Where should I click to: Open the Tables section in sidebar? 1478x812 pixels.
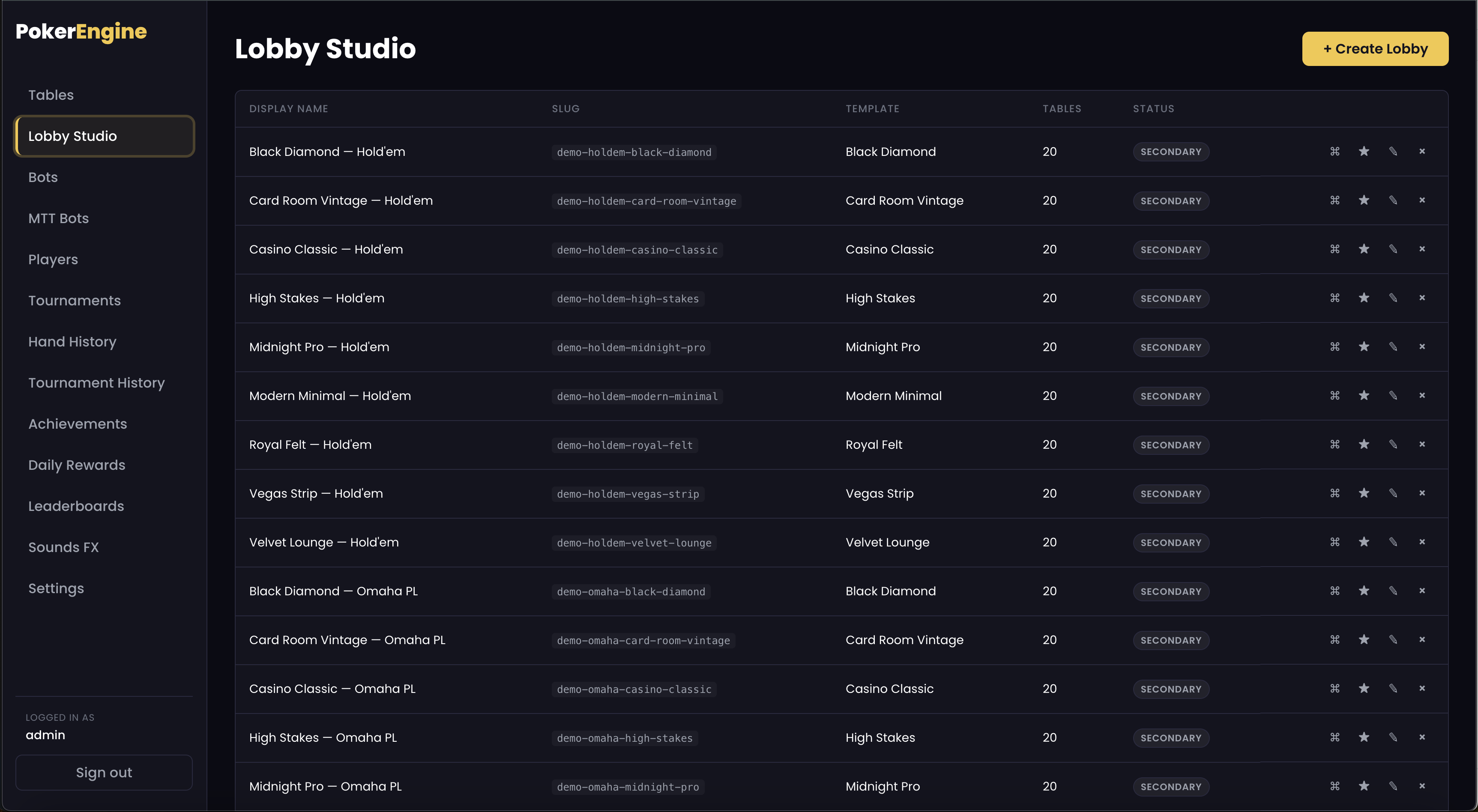tap(104, 95)
